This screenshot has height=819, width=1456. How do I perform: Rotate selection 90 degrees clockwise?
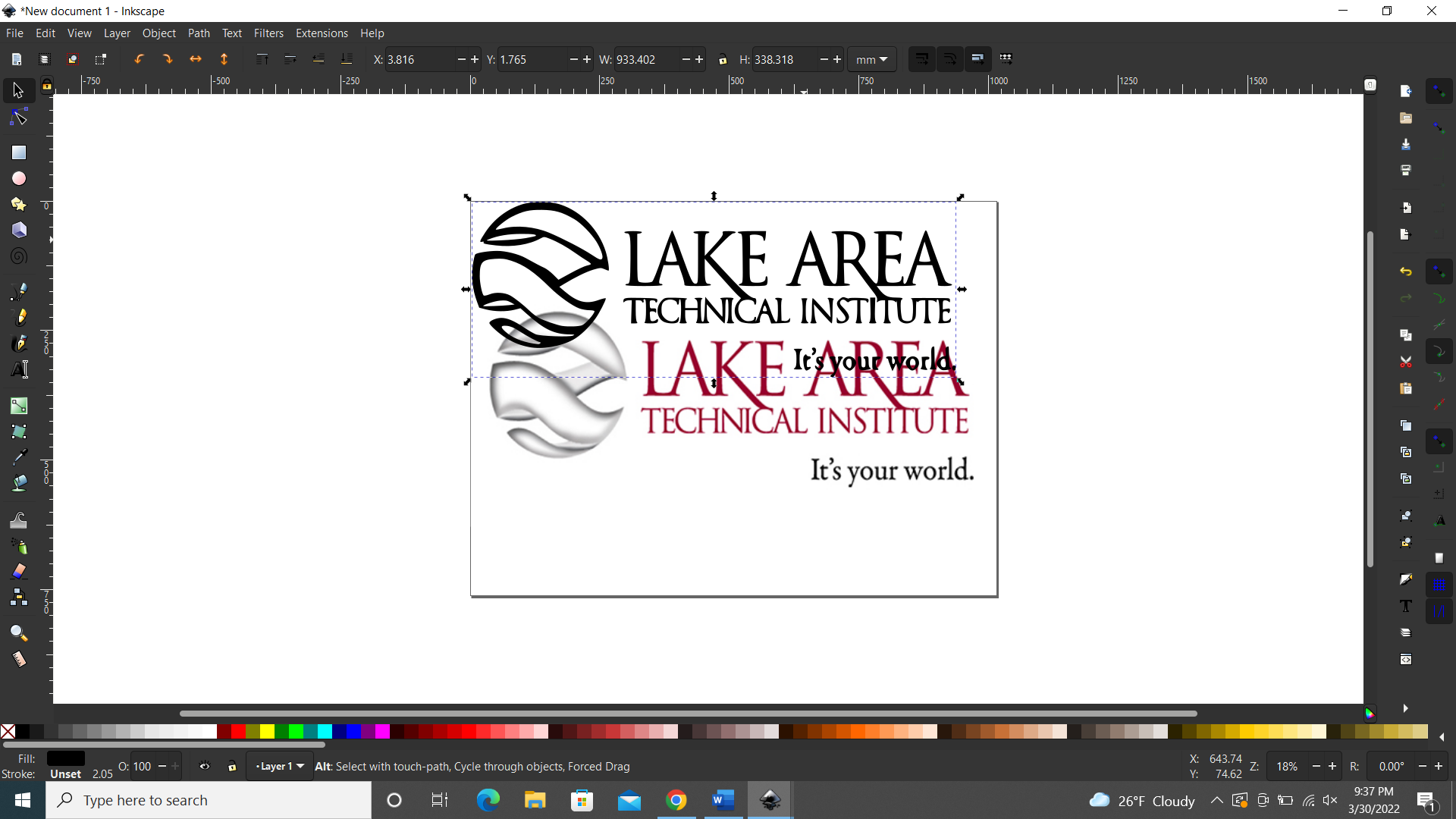[x=168, y=59]
